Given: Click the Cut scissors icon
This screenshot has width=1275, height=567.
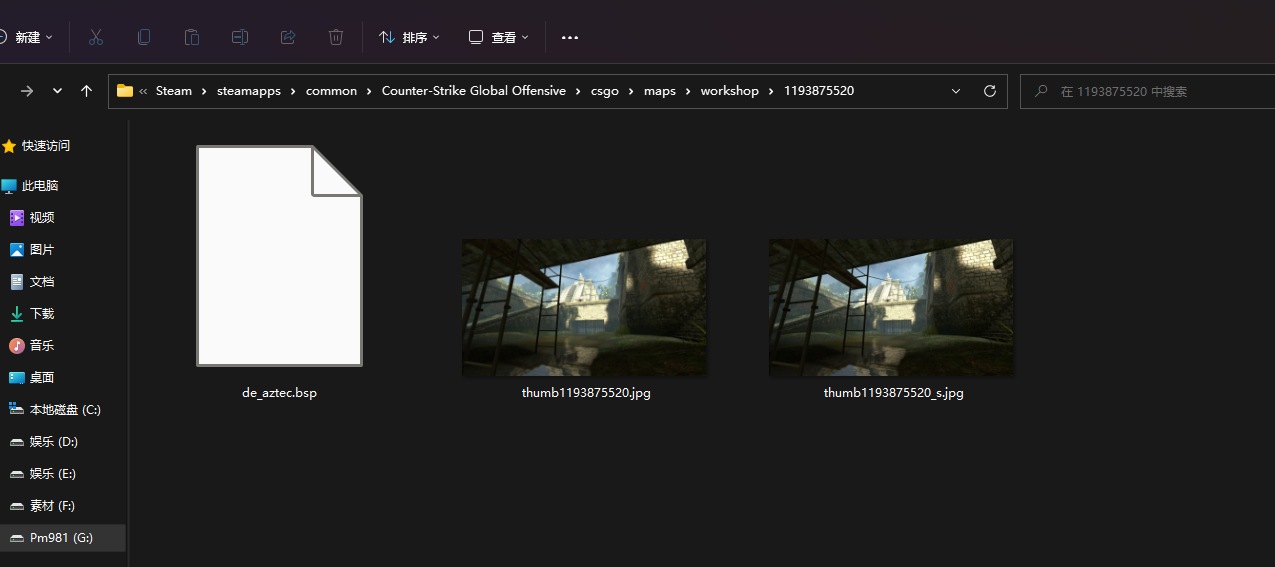Looking at the screenshot, I should coord(96,37).
